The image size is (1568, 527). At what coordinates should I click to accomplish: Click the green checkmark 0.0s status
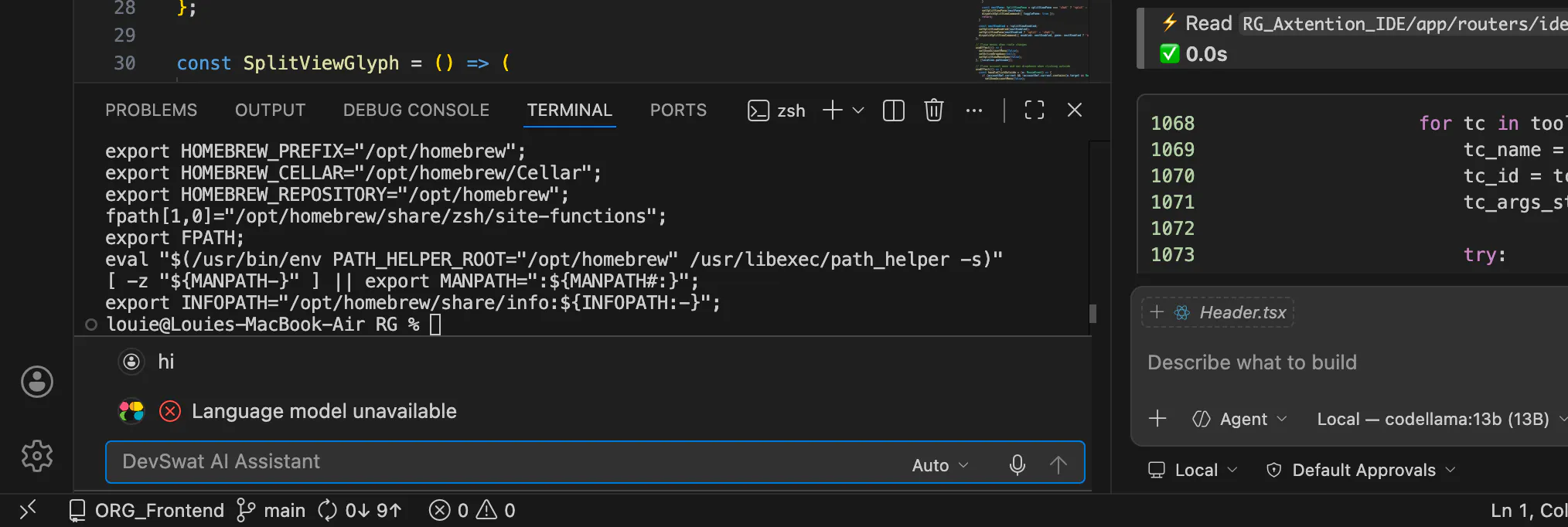click(1195, 54)
